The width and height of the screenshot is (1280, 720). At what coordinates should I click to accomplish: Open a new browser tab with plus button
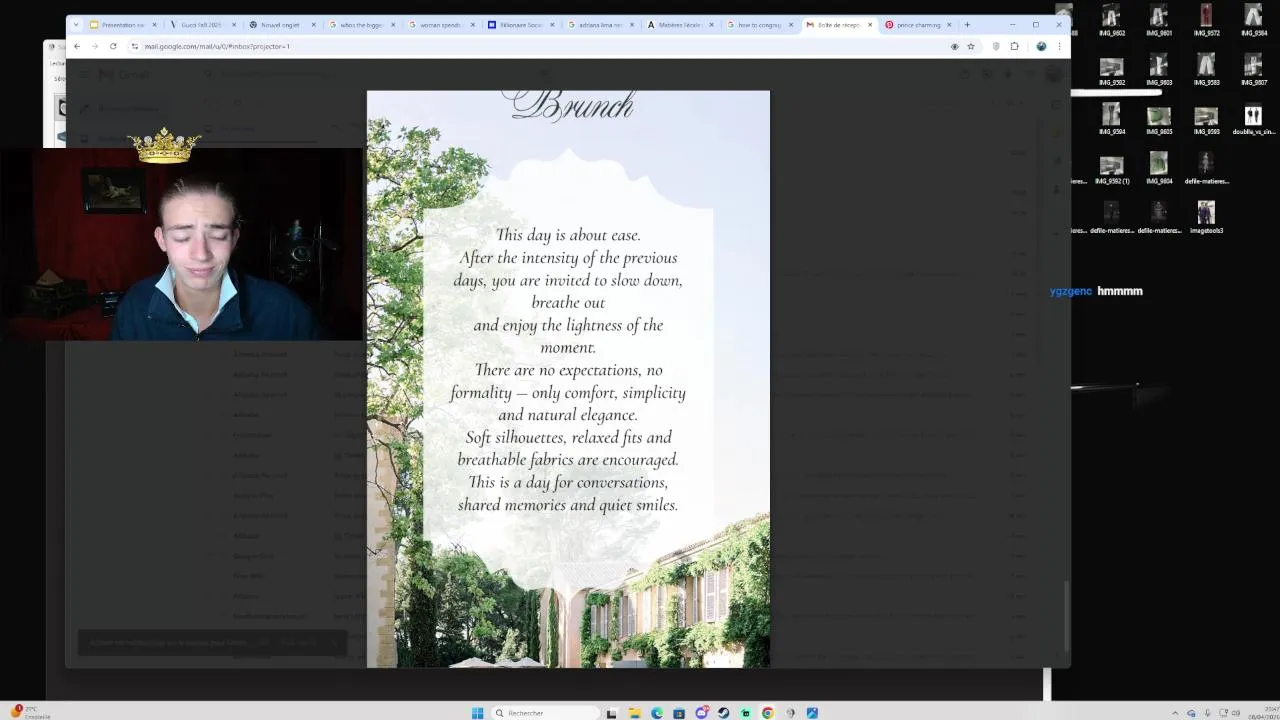[967, 25]
